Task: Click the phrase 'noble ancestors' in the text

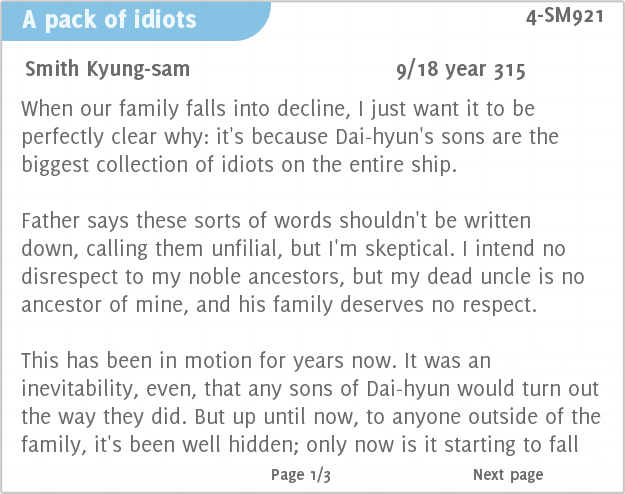Action: click(266, 277)
